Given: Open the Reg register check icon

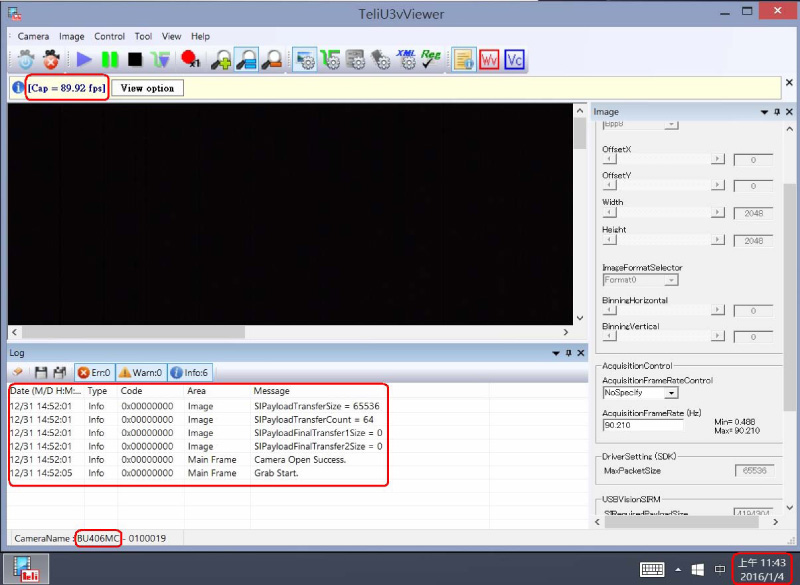Looking at the screenshot, I should click(431, 60).
